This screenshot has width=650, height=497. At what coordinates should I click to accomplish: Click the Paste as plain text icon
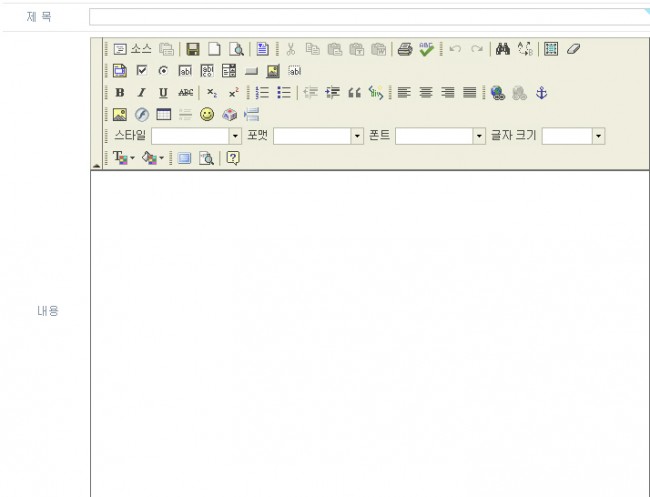(x=357, y=49)
